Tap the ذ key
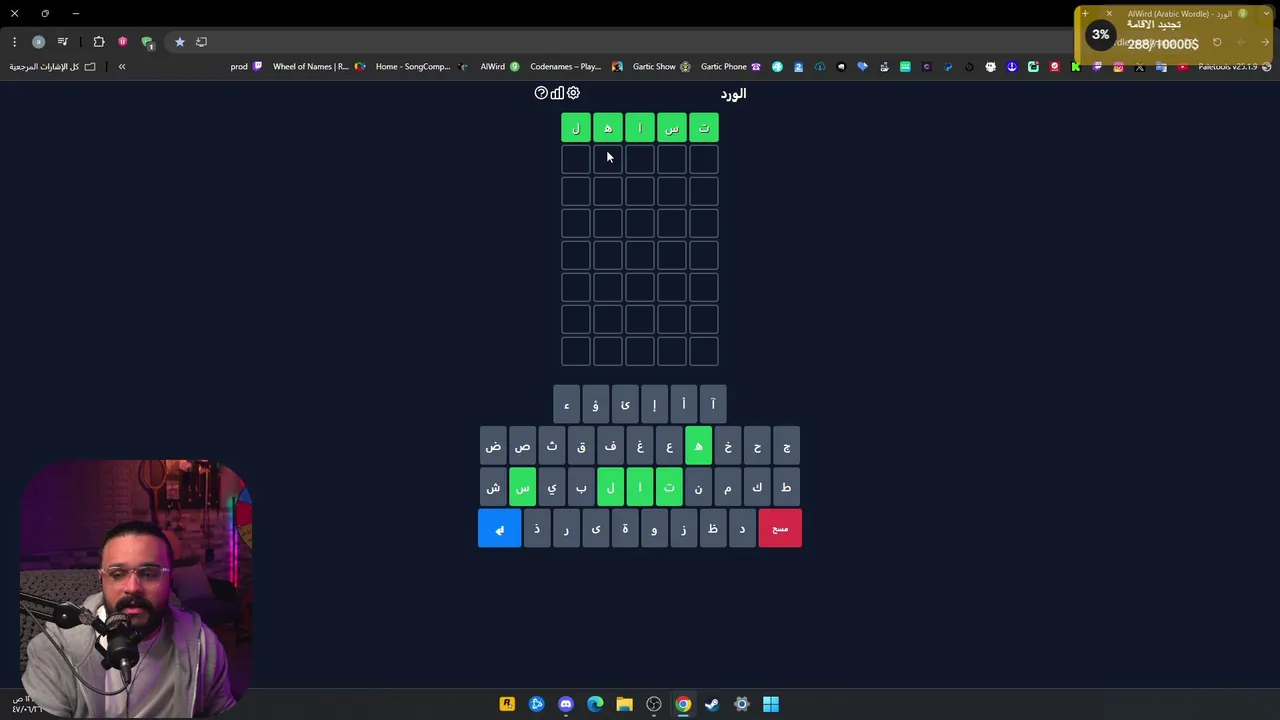The height and width of the screenshot is (720, 1280). point(537,528)
